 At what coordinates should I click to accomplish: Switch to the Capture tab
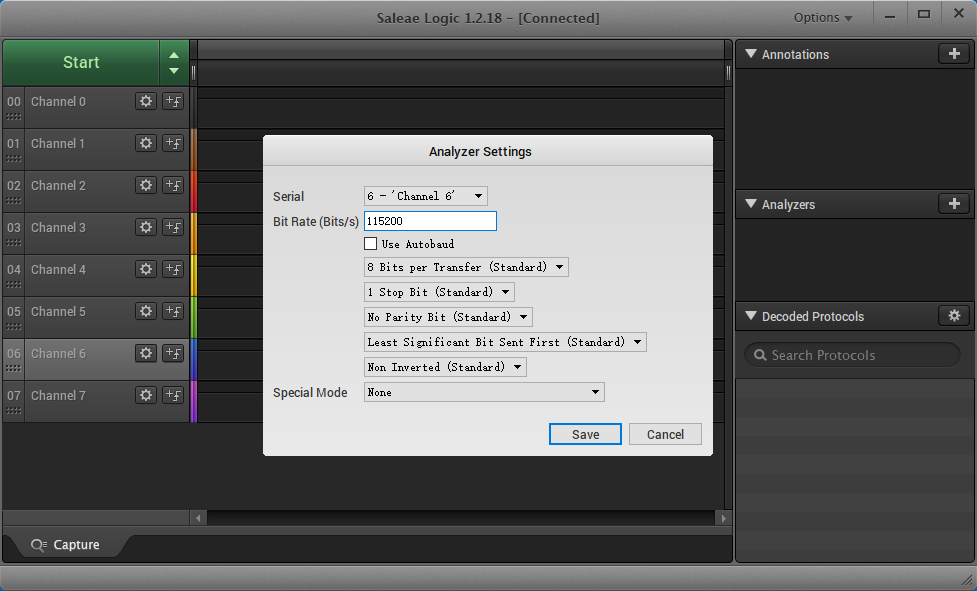[65, 545]
